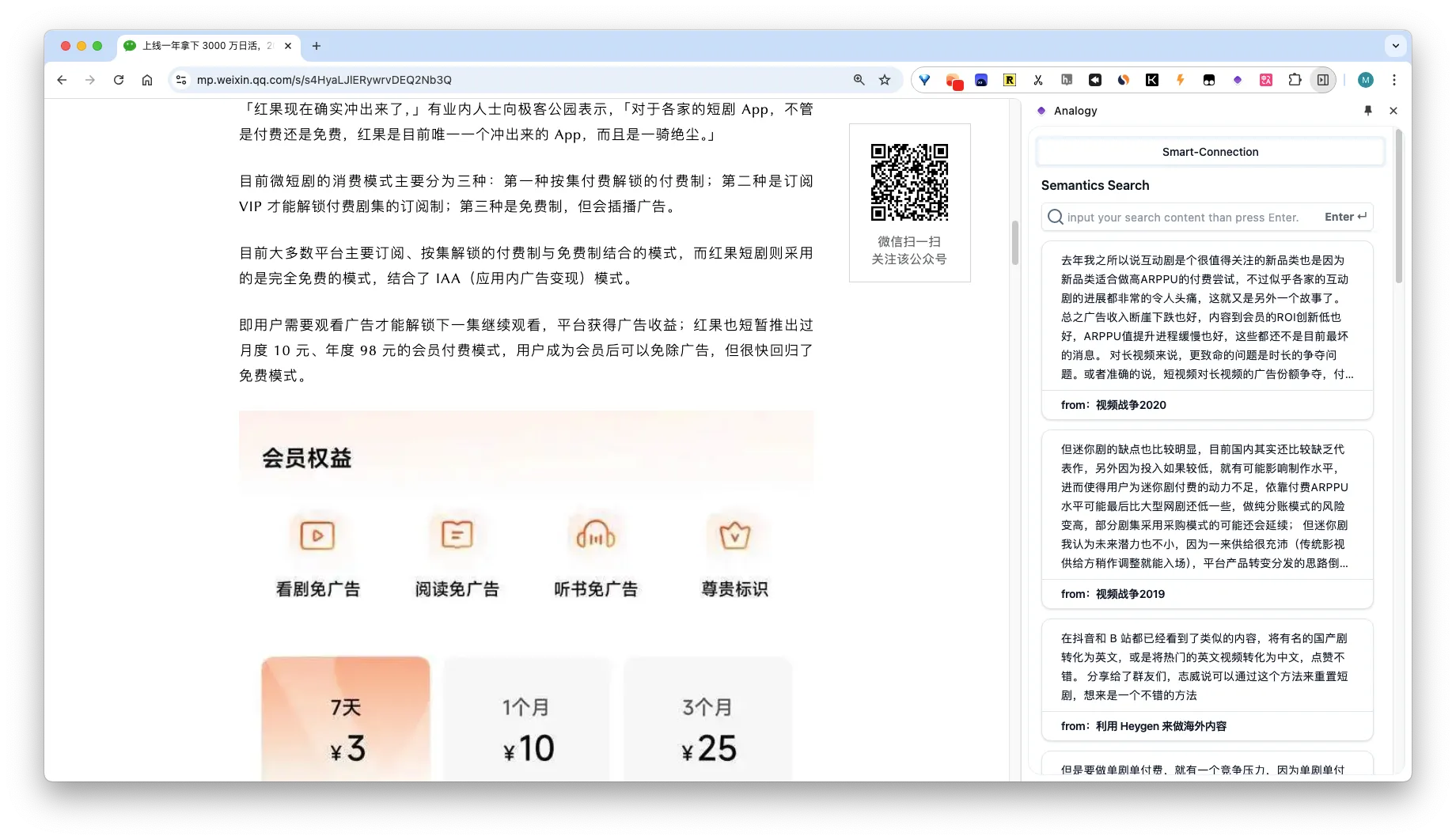Image resolution: width=1456 pixels, height=840 pixels.
Task: Click the zoom magnifier icon in address bar
Action: pyautogui.click(x=859, y=80)
